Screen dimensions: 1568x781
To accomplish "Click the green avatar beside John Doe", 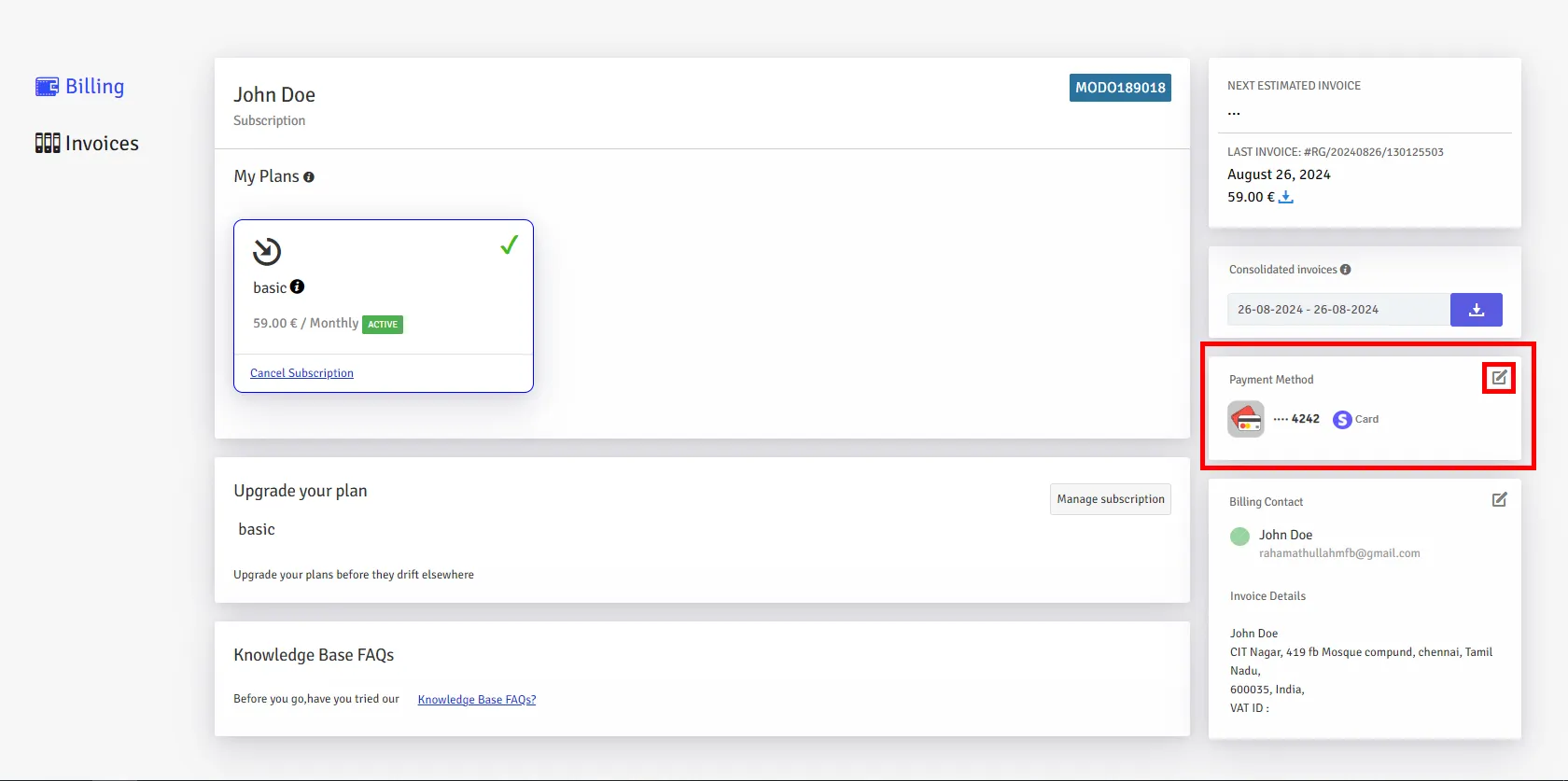I will [x=1239, y=537].
